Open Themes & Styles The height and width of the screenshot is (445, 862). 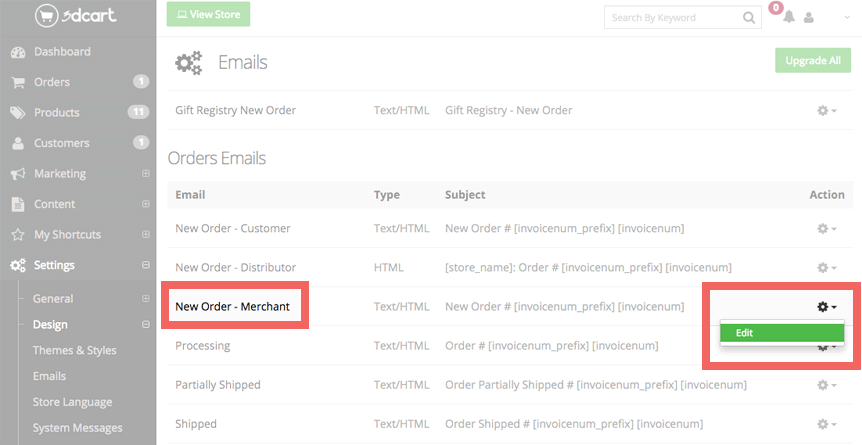click(x=74, y=350)
